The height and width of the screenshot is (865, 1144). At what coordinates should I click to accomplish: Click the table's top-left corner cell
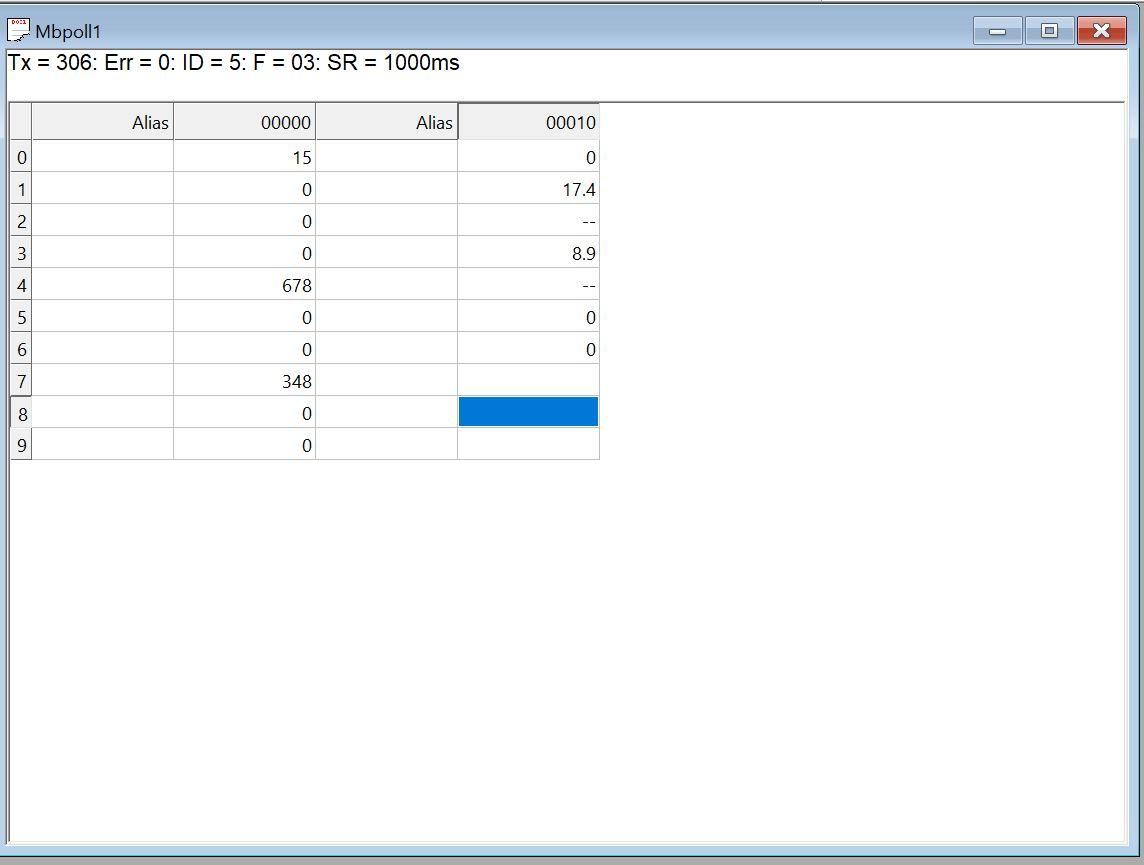[21, 122]
